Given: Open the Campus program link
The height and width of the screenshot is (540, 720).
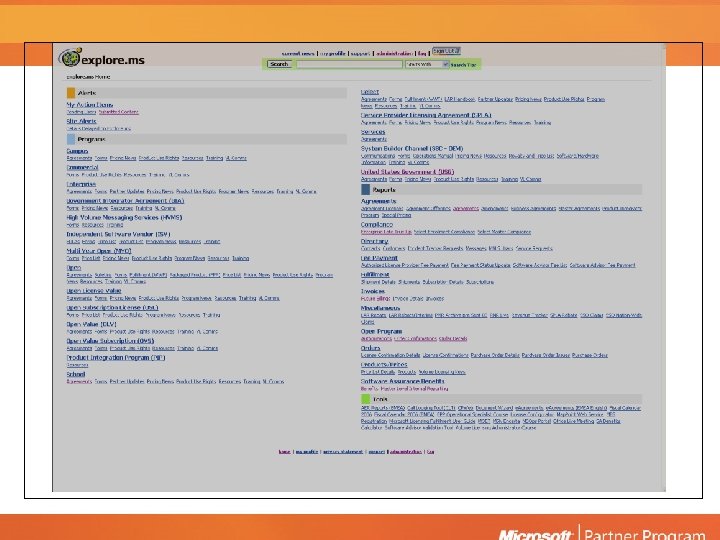Looking at the screenshot, I should point(77,151).
